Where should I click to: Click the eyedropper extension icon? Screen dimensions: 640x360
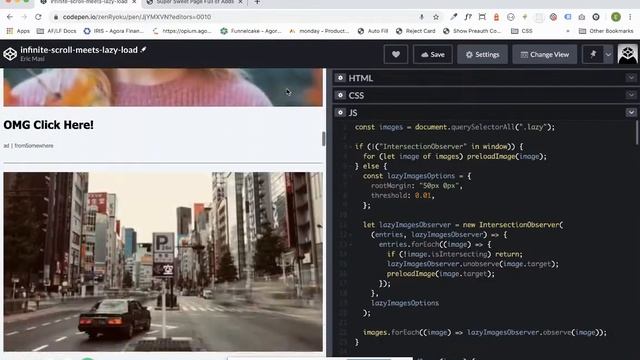[453, 17]
